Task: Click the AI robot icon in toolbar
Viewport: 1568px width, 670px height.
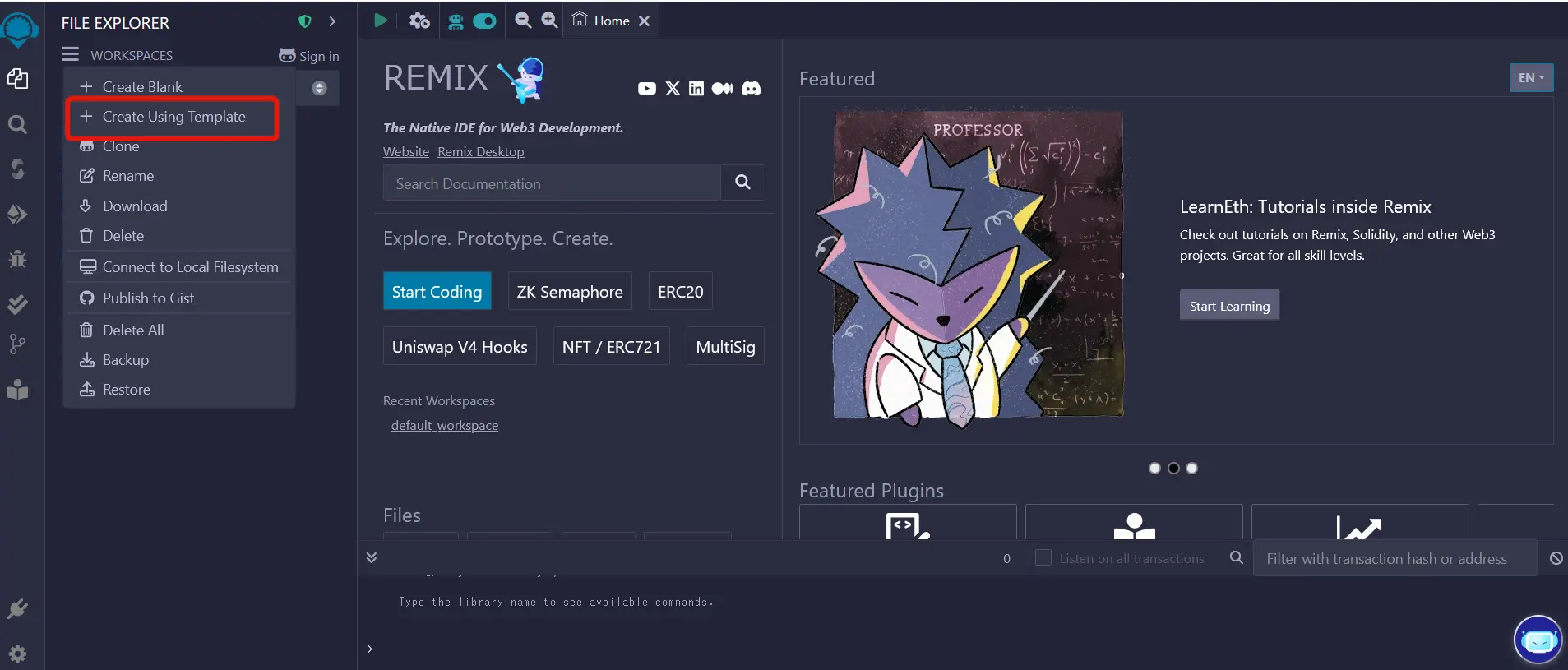Action: [456, 21]
